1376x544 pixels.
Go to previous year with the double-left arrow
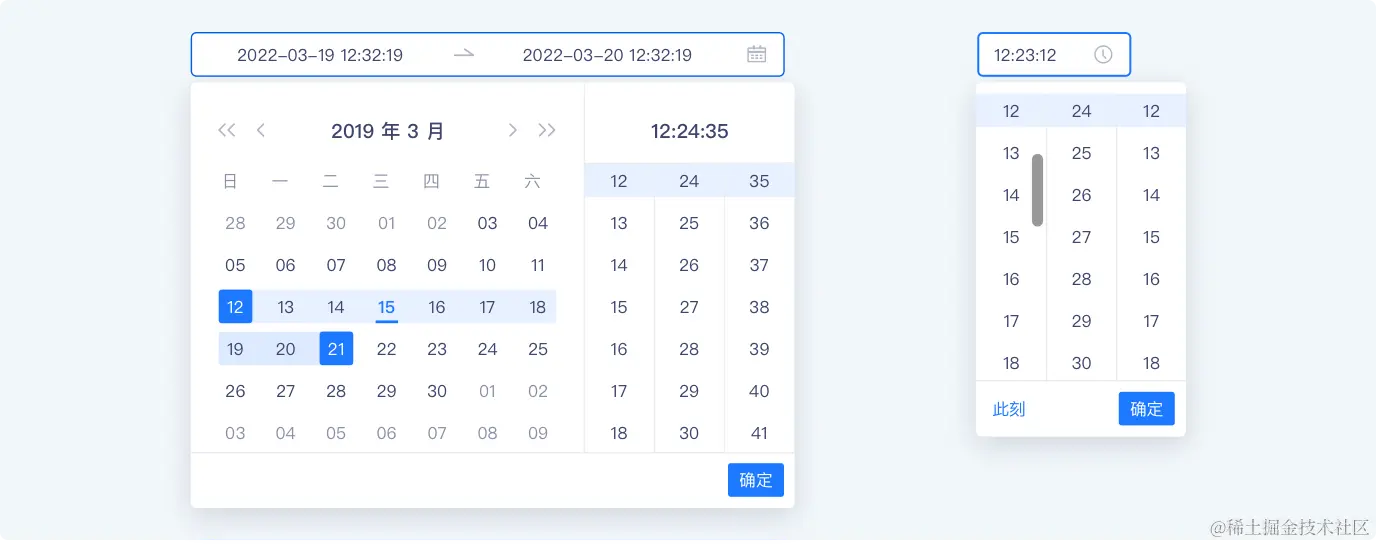coord(227,130)
